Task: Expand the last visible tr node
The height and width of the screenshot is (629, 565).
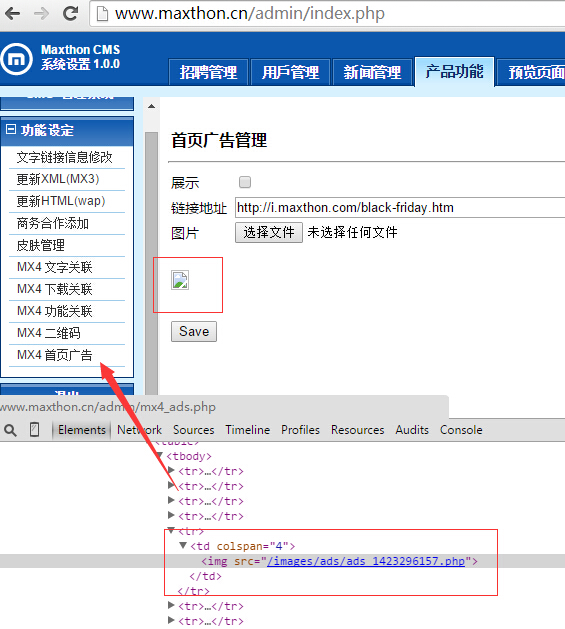Action: pyautogui.click(x=171, y=620)
